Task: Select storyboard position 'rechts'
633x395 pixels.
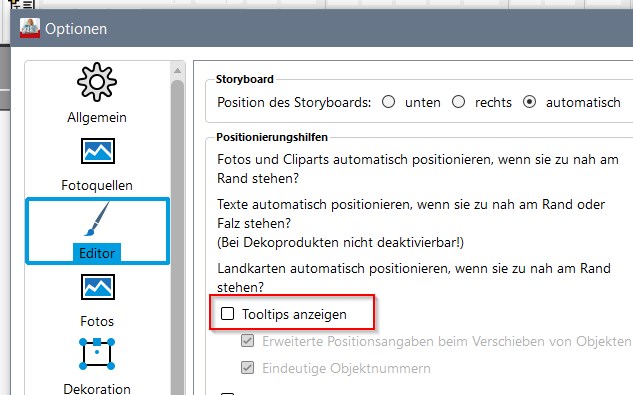Action: click(x=458, y=102)
